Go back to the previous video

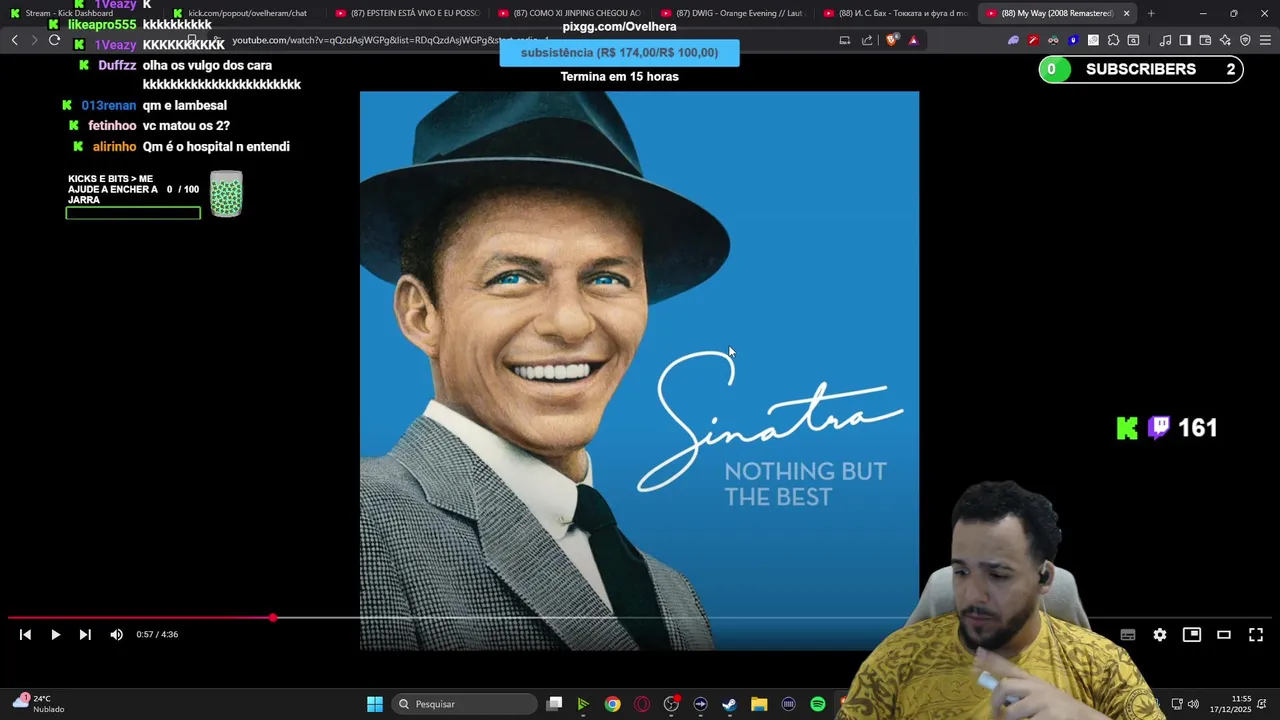tap(25, 634)
